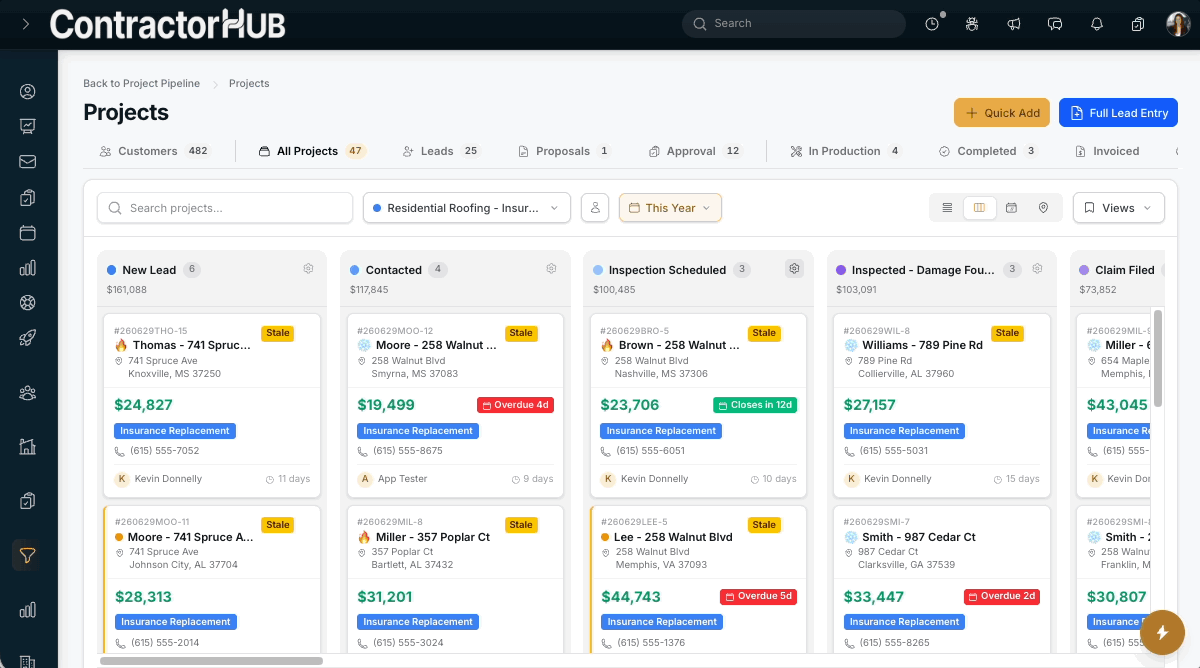The width and height of the screenshot is (1200, 668).
Task: Switch to the Completed tab
Action: point(988,151)
